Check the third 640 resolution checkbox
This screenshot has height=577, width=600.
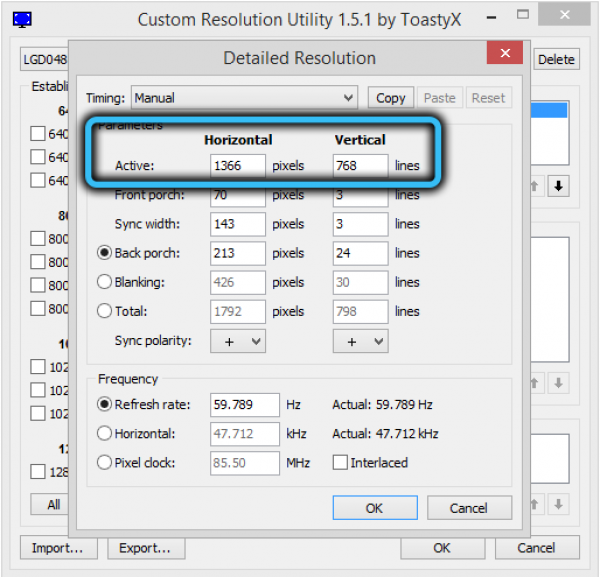pyautogui.click(x=38, y=180)
